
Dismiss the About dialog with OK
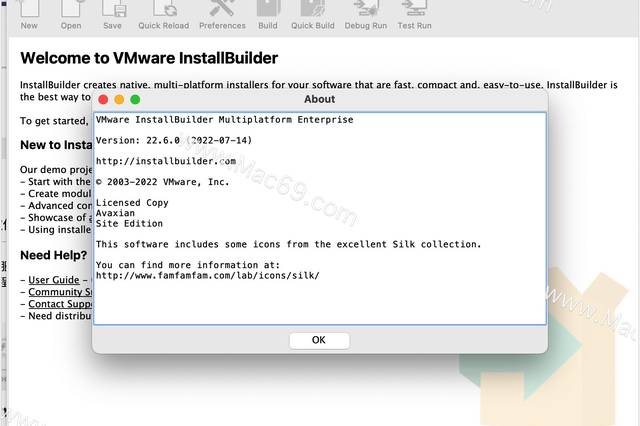tap(319, 340)
